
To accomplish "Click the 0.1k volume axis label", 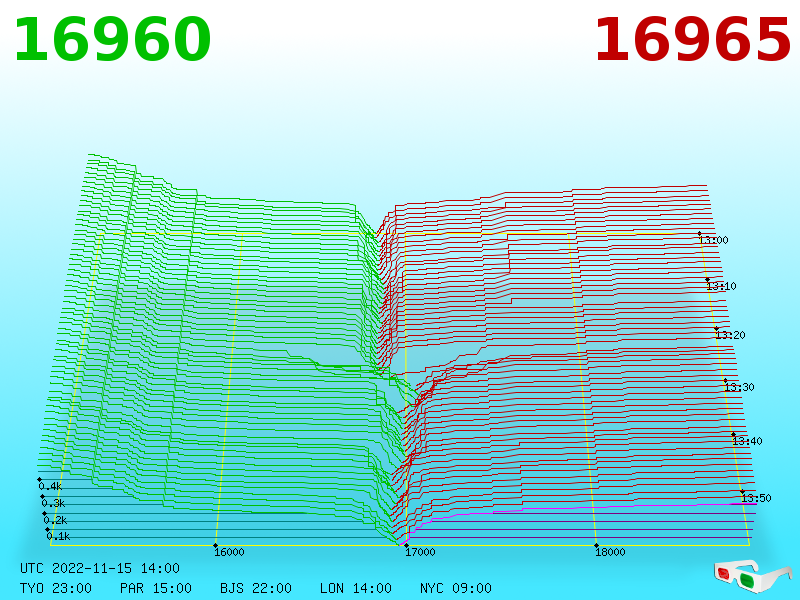I will pyautogui.click(x=59, y=536).
